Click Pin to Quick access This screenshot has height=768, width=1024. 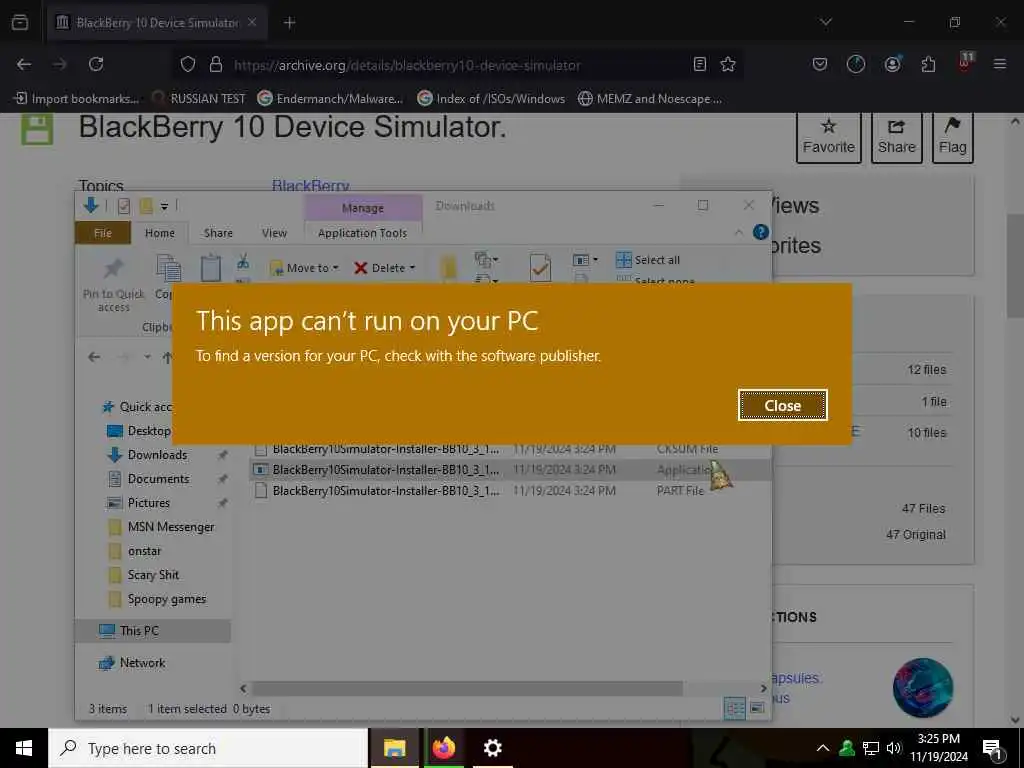[x=114, y=285]
